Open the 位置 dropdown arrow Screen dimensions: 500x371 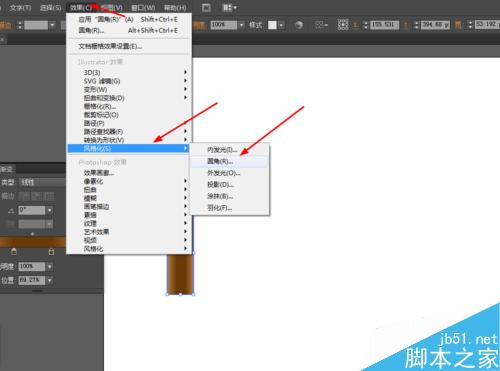pos(50,280)
